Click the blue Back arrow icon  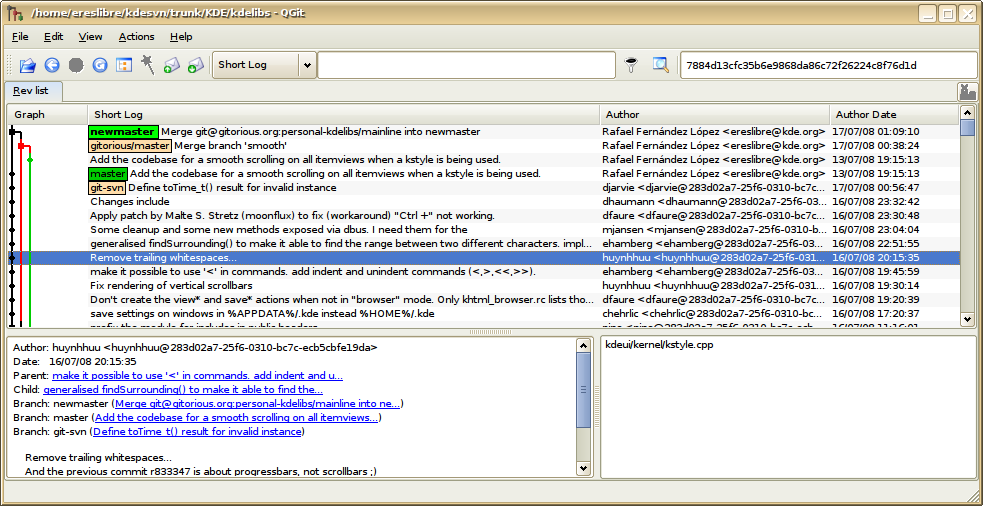point(51,65)
